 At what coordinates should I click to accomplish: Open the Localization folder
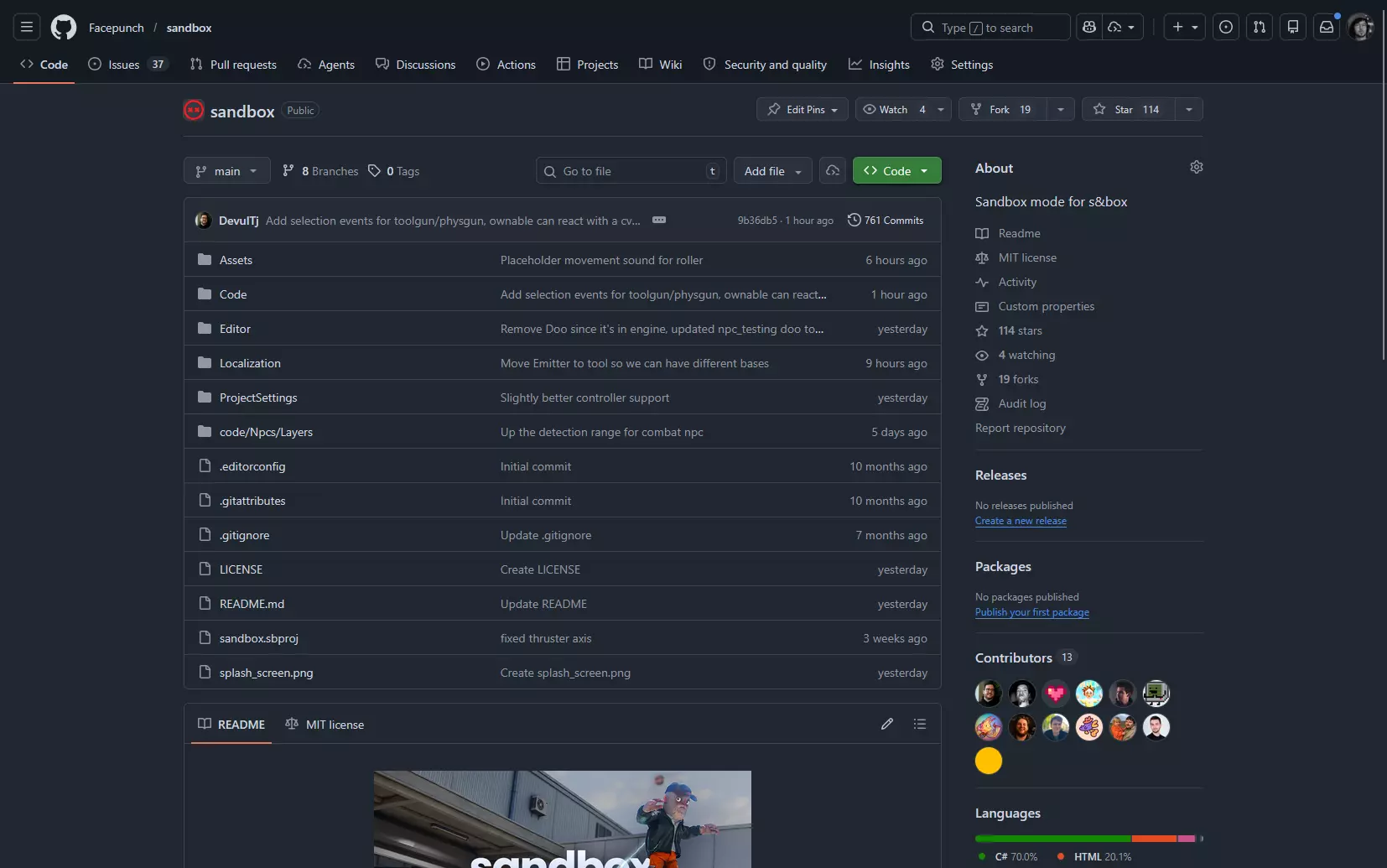250,363
